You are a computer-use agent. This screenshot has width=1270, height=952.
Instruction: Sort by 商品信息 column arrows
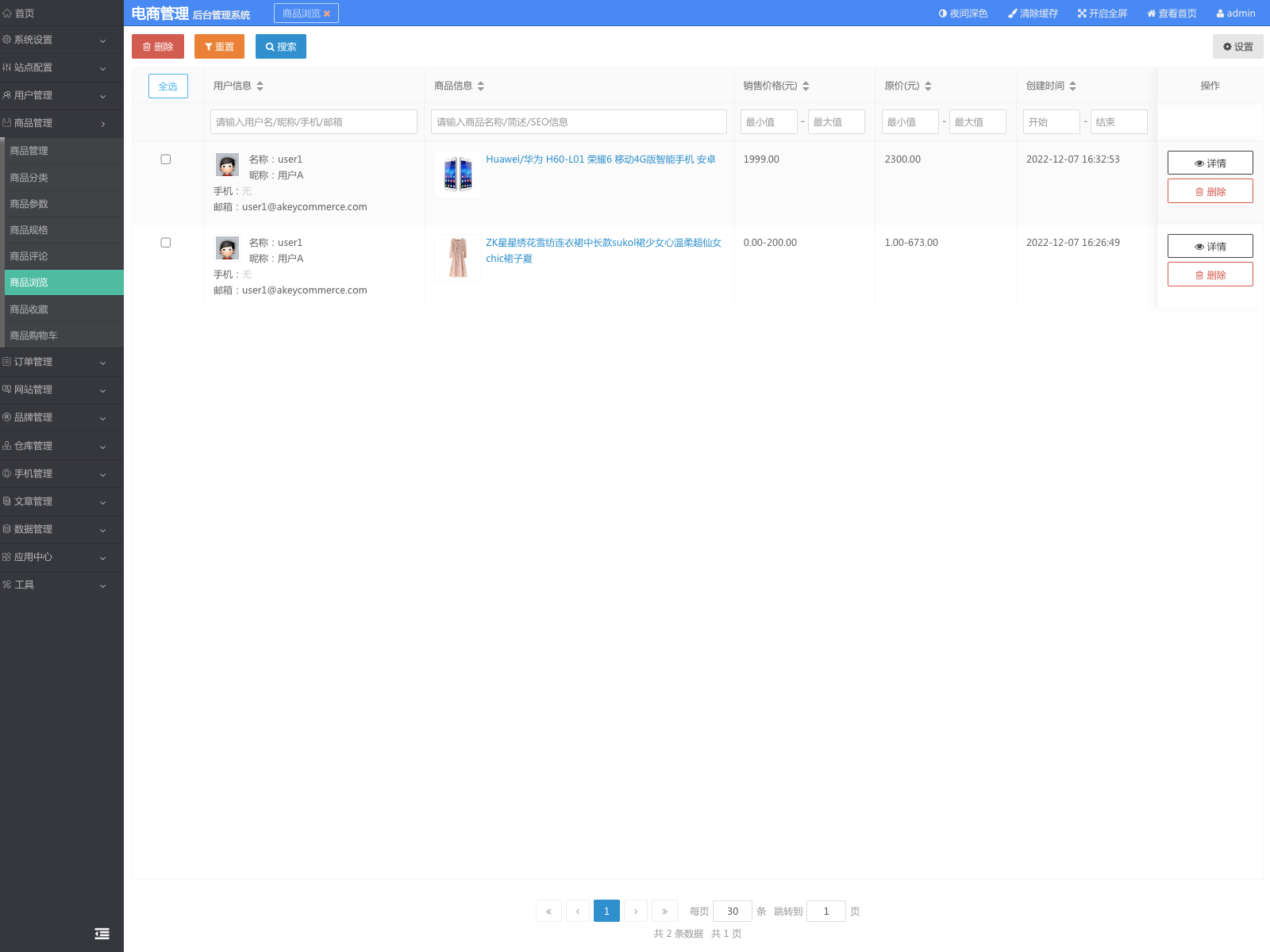coord(480,86)
